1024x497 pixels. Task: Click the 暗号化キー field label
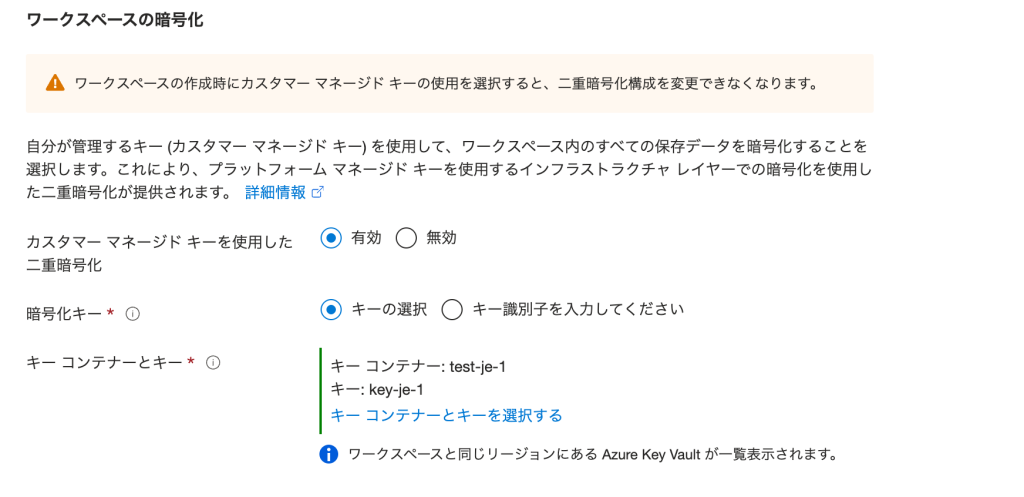pyautogui.click(x=63, y=313)
